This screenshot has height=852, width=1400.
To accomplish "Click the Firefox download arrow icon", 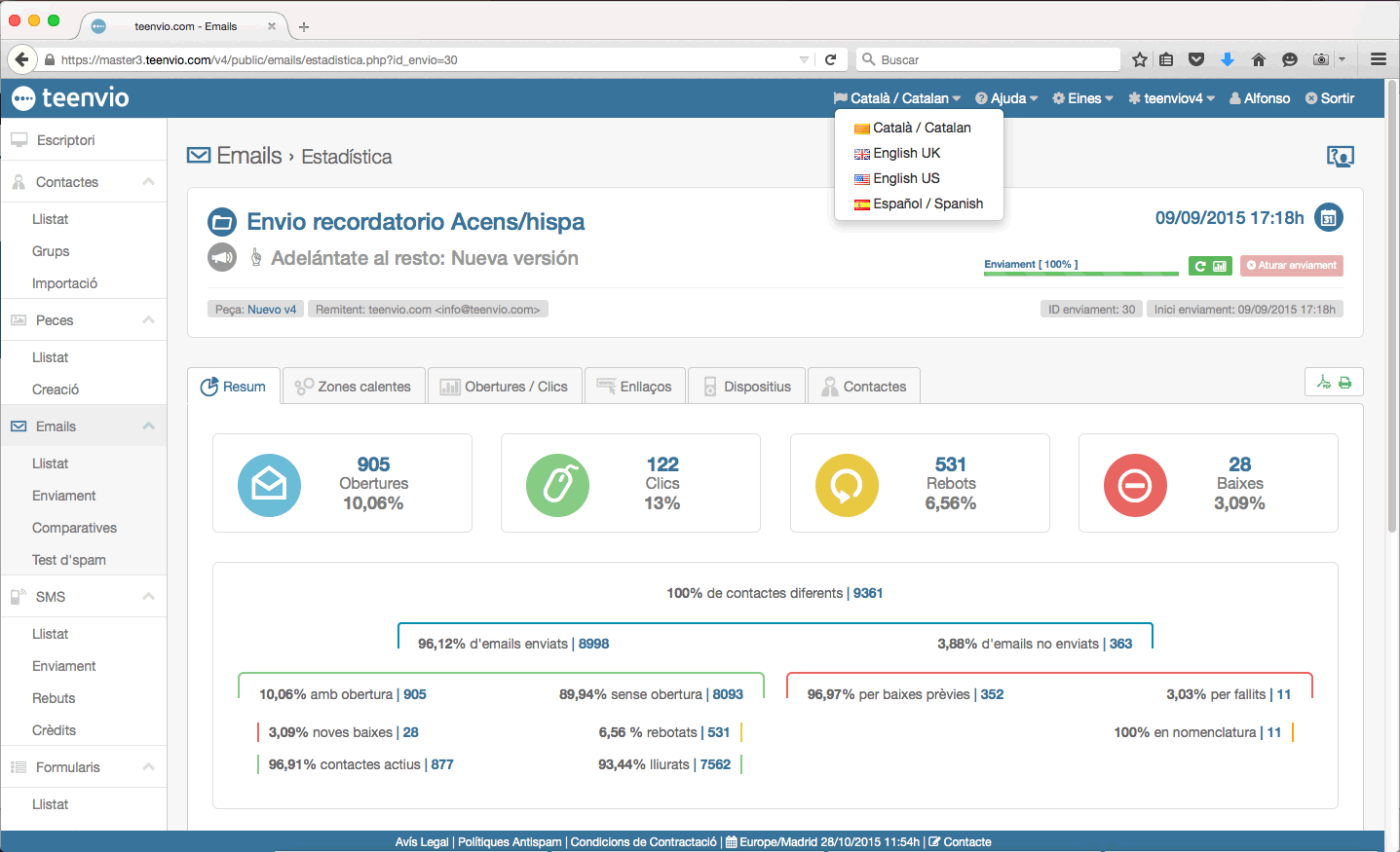I will [1228, 59].
